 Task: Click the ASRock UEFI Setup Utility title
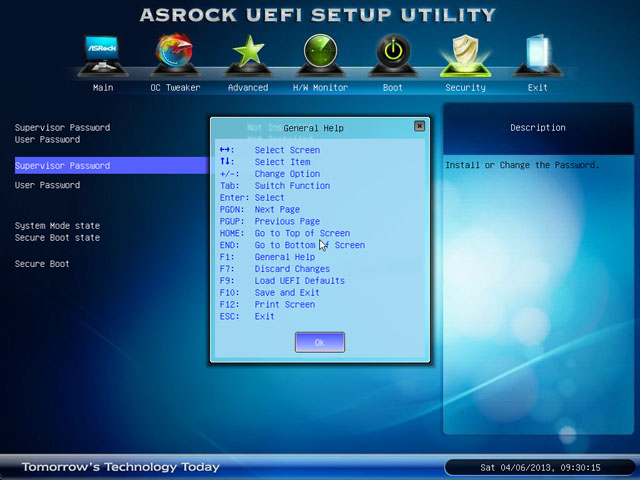(x=318, y=15)
